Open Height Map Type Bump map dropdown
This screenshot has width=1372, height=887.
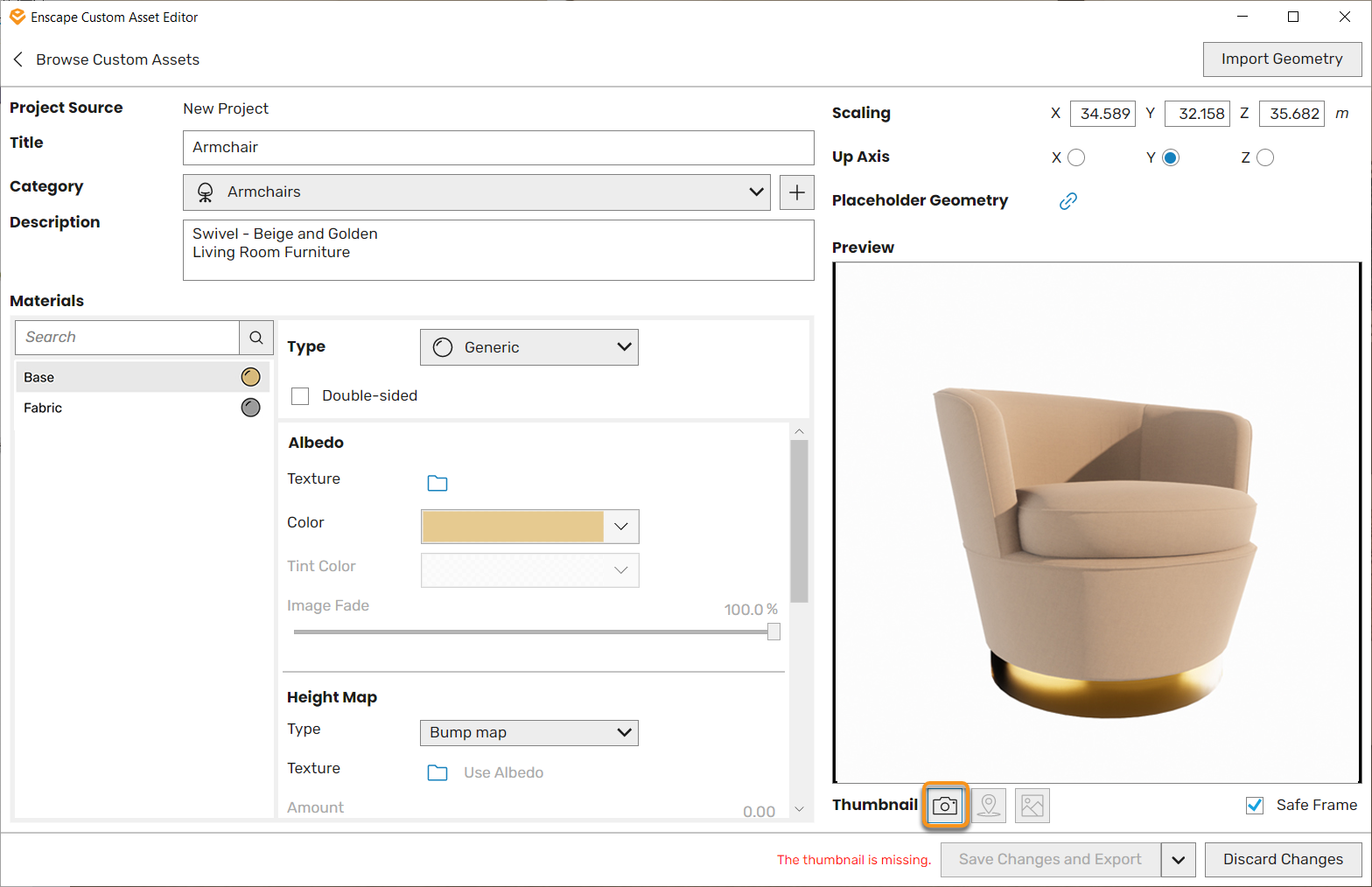[529, 733]
